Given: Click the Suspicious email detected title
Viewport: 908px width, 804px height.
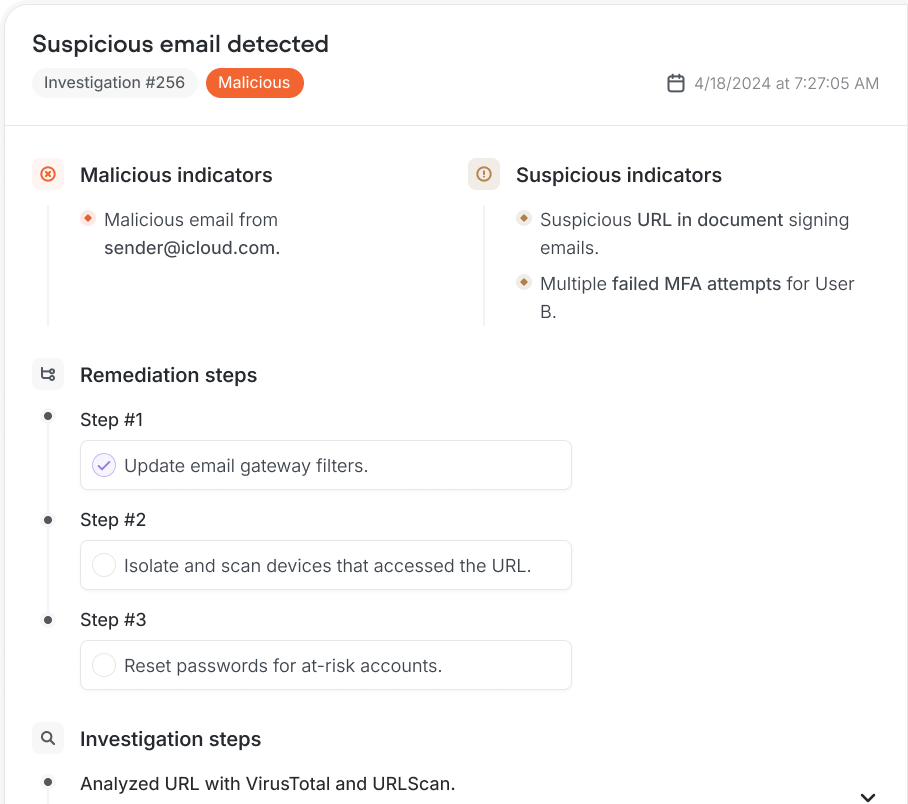Looking at the screenshot, I should 180,44.
